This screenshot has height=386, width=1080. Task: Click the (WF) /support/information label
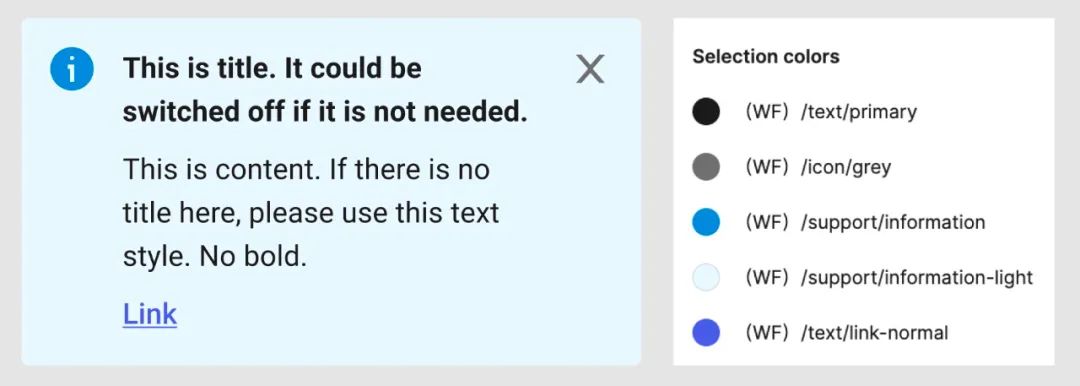[x=865, y=222]
